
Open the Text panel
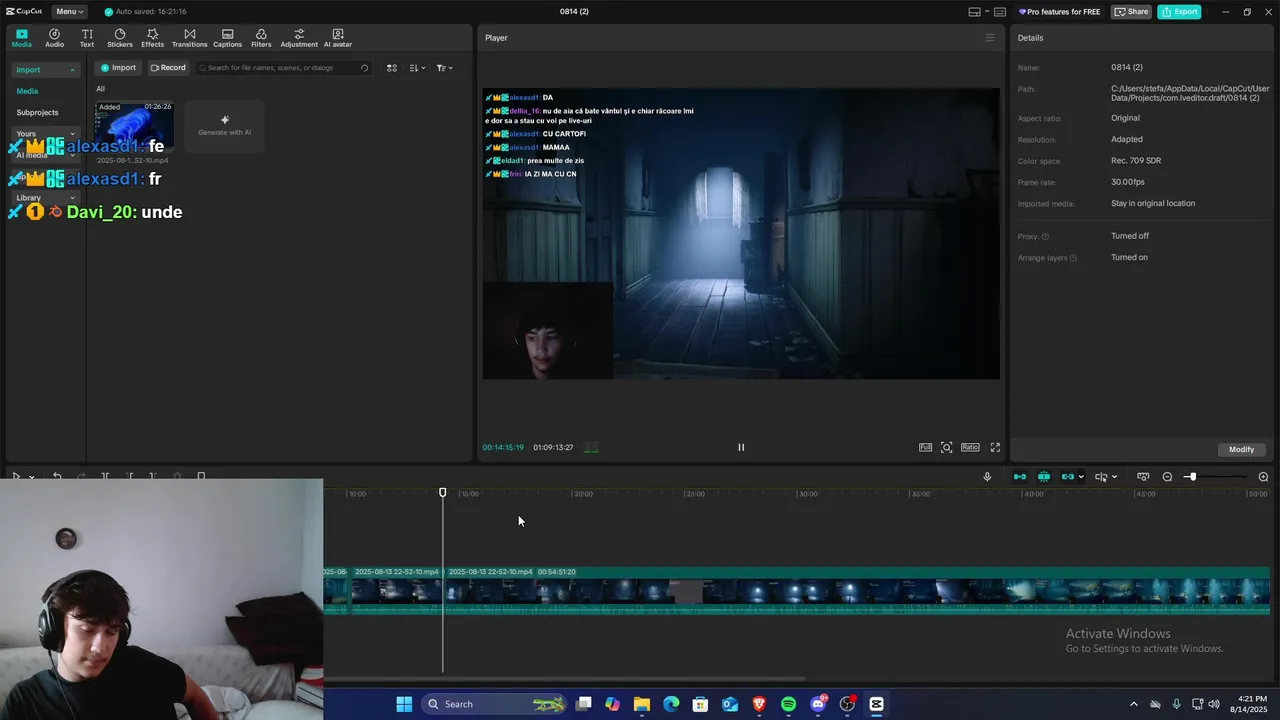click(87, 38)
